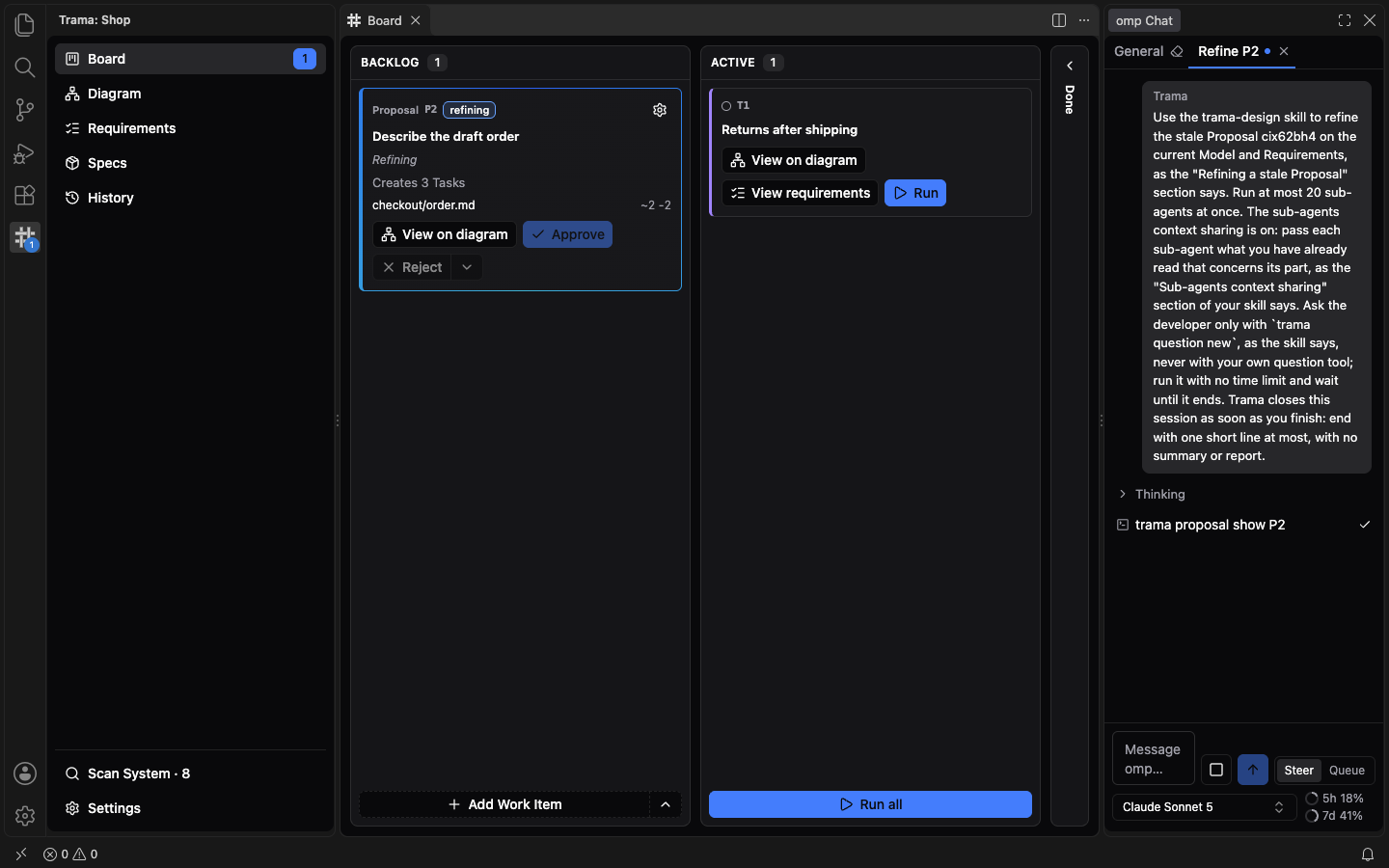Image resolution: width=1389 pixels, height=868 pixels.
Task: Open Specs in sidebar
Action: coord(190,163)
